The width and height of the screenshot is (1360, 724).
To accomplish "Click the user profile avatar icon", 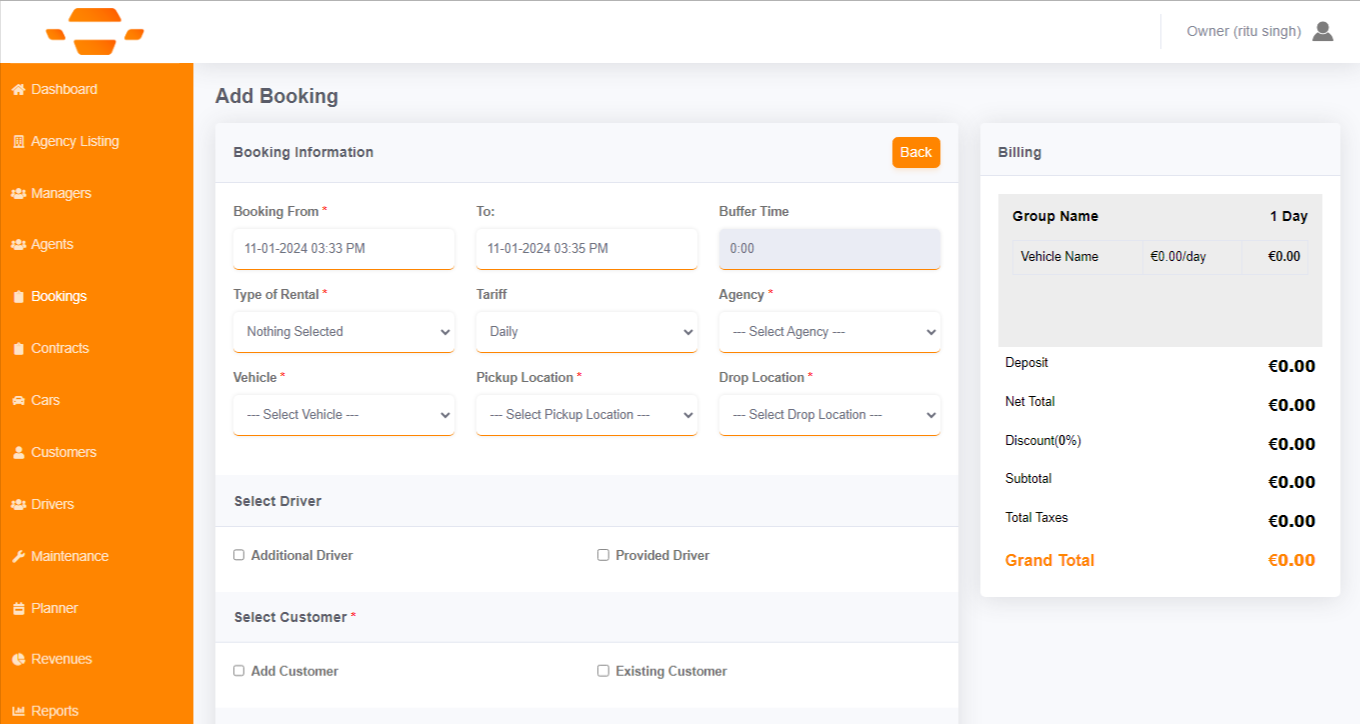I will pos(1322,31).
